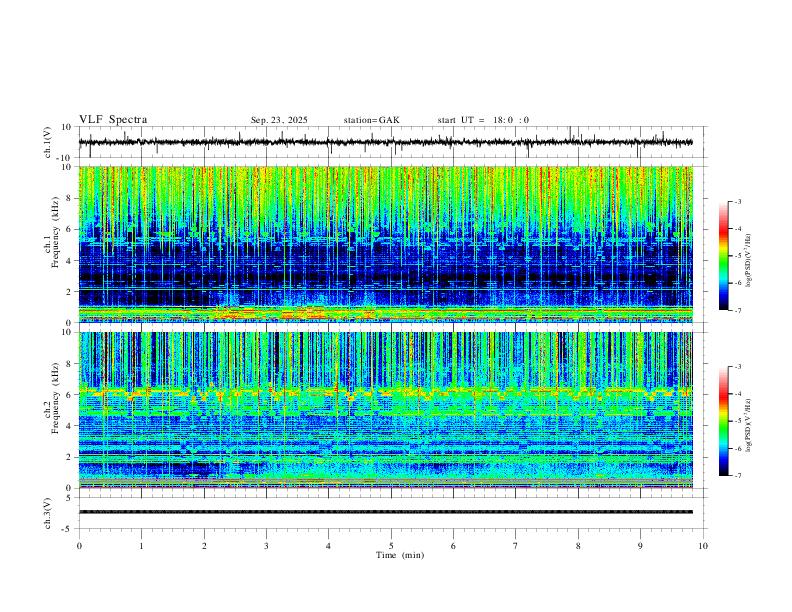Click the "6" kHz tick on ch.2 spectrogram

[x=69, y=395]
